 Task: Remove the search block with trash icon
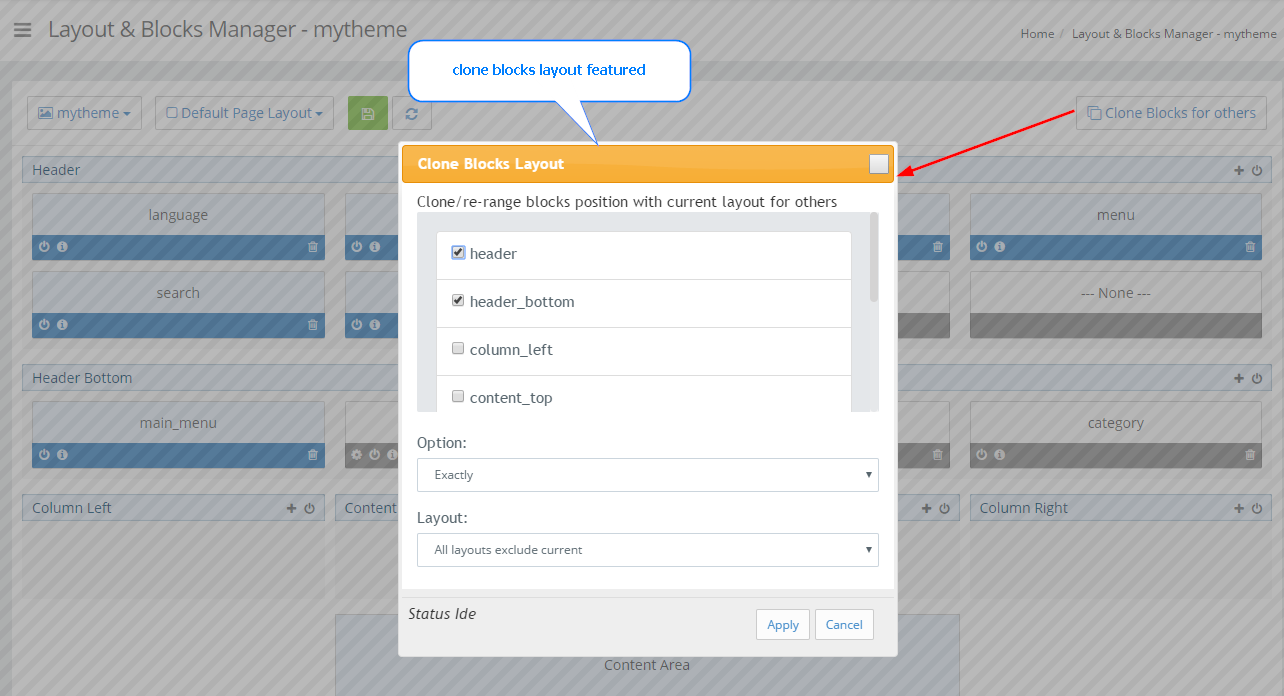pyautogui.click(x=313, y=324)
